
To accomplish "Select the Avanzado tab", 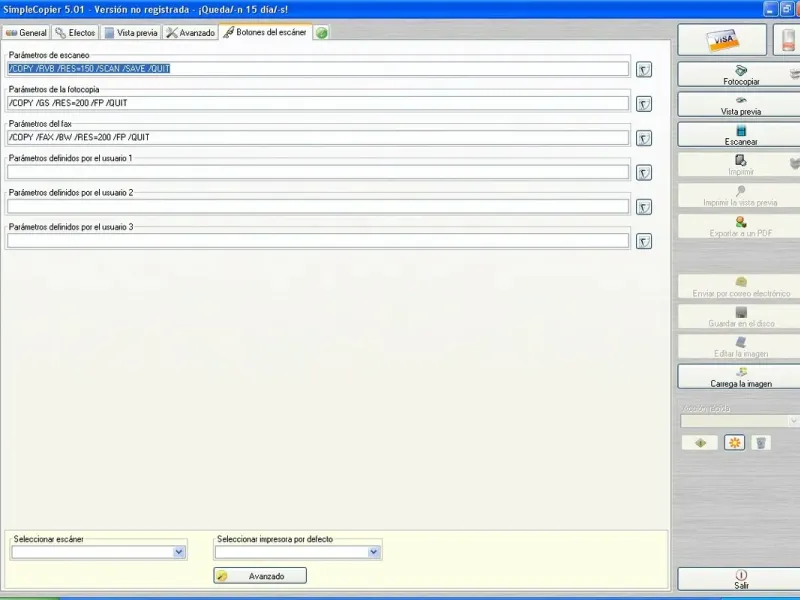I will pyautogui.click(x=191, y=33).
